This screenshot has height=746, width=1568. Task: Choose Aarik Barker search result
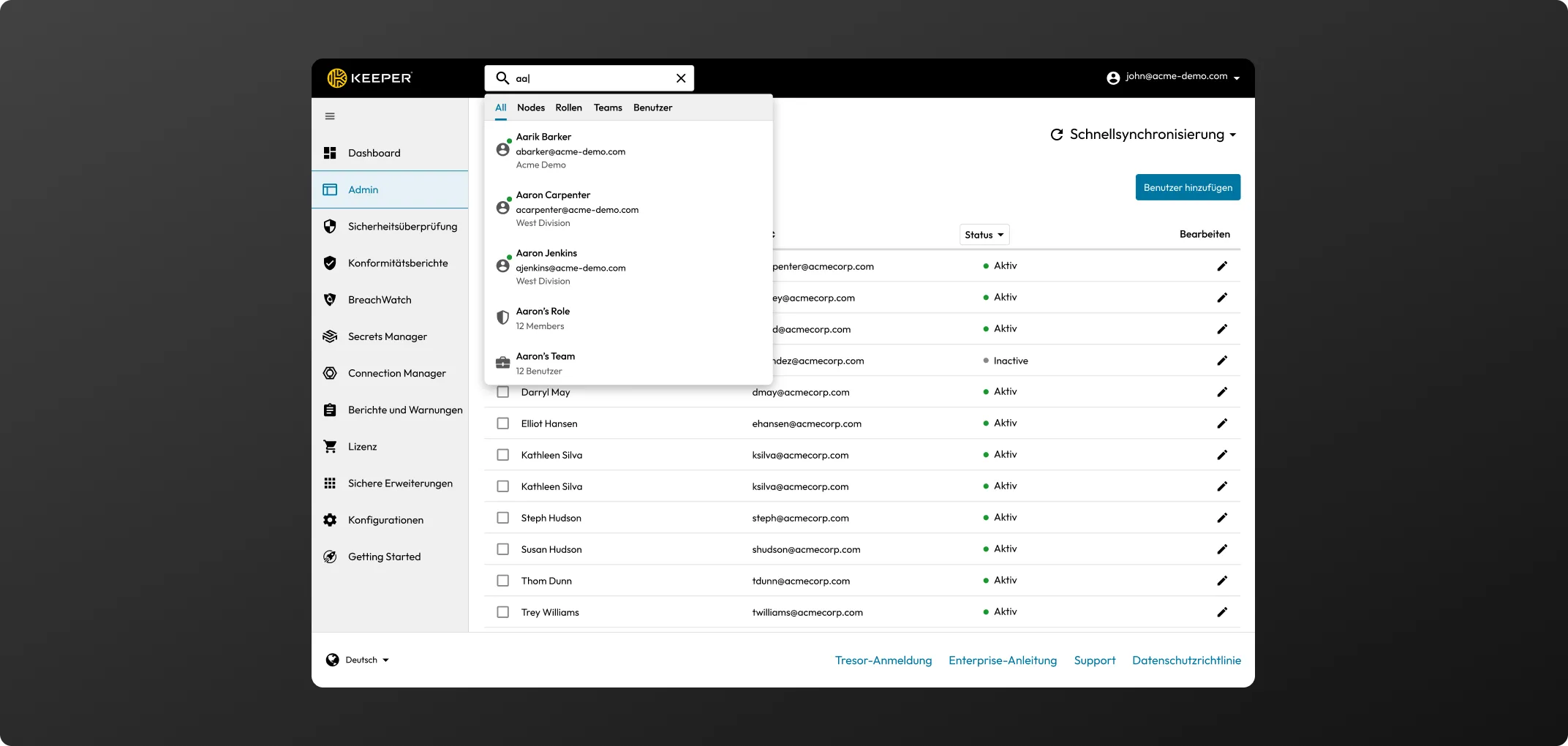click(x=628, y=151)
